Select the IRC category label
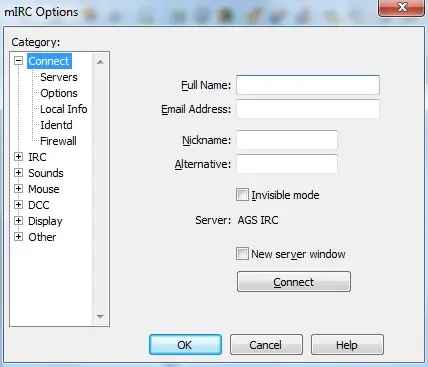This screenshot has height=367, width=428. pyautogui.click(x=37, y=157)
